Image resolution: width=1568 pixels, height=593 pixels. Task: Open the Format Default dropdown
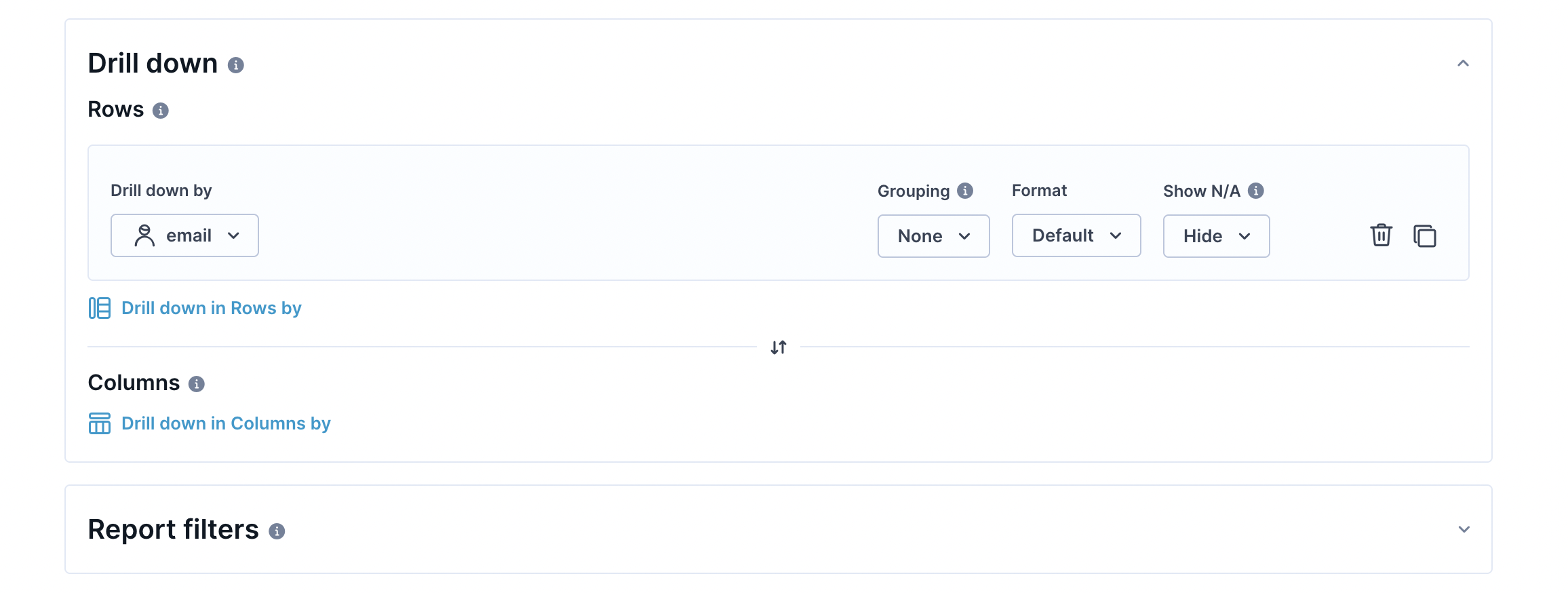[x=1076, y=235]
